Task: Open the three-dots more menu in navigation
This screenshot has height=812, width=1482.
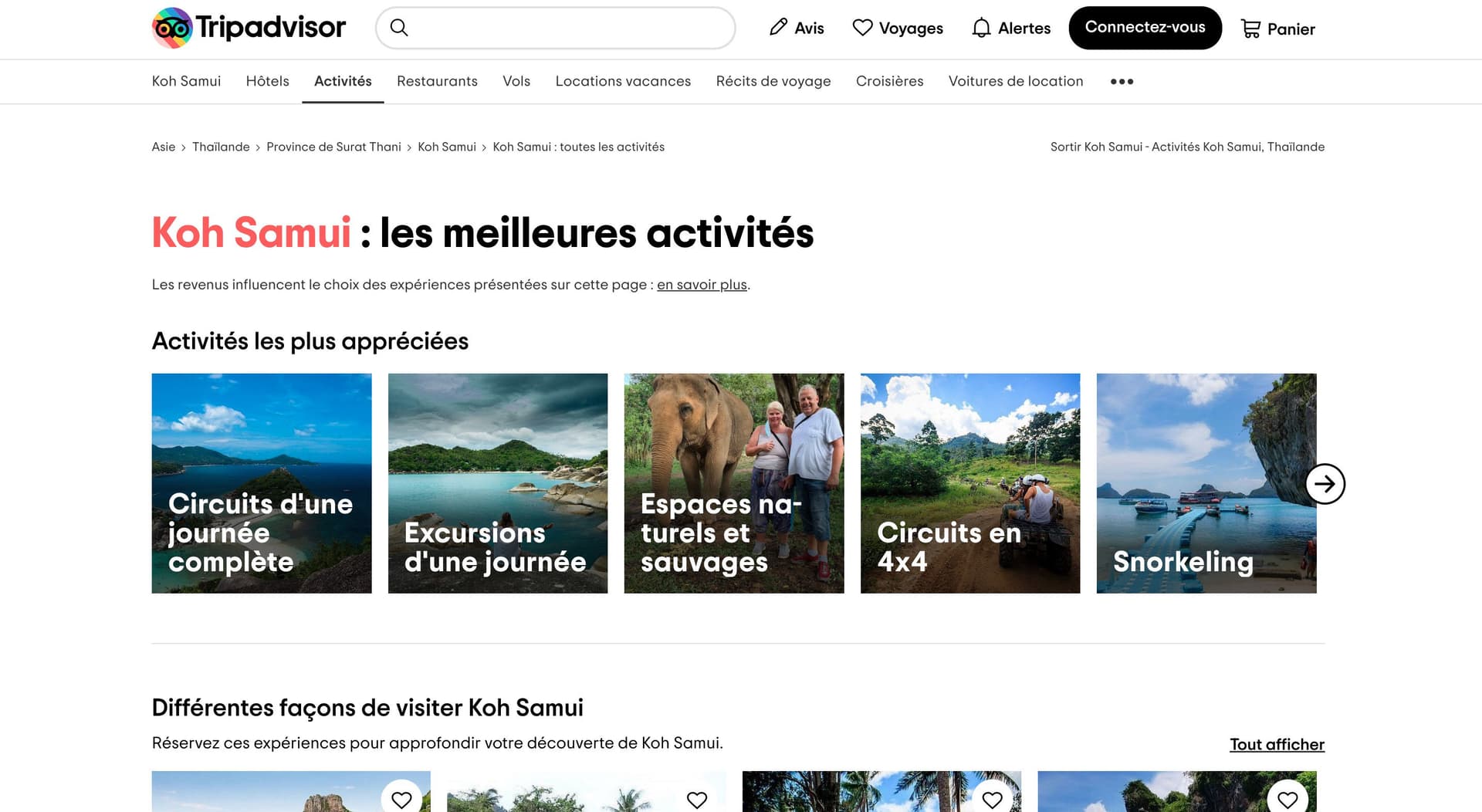Action: pos(1122,81)
